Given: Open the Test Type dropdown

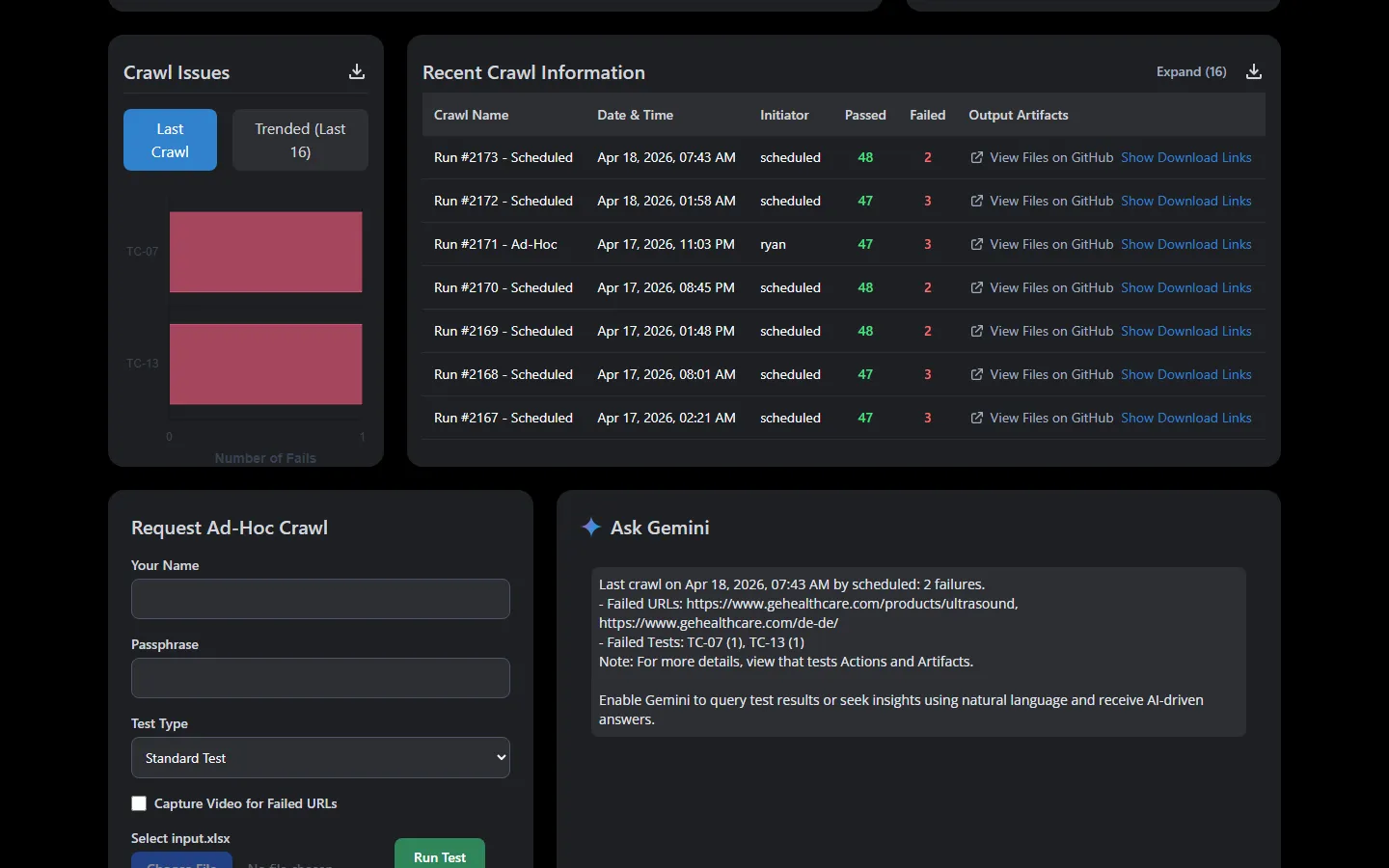Looking at the screenshot, I should pyautogui.click(x=320, y=758).
